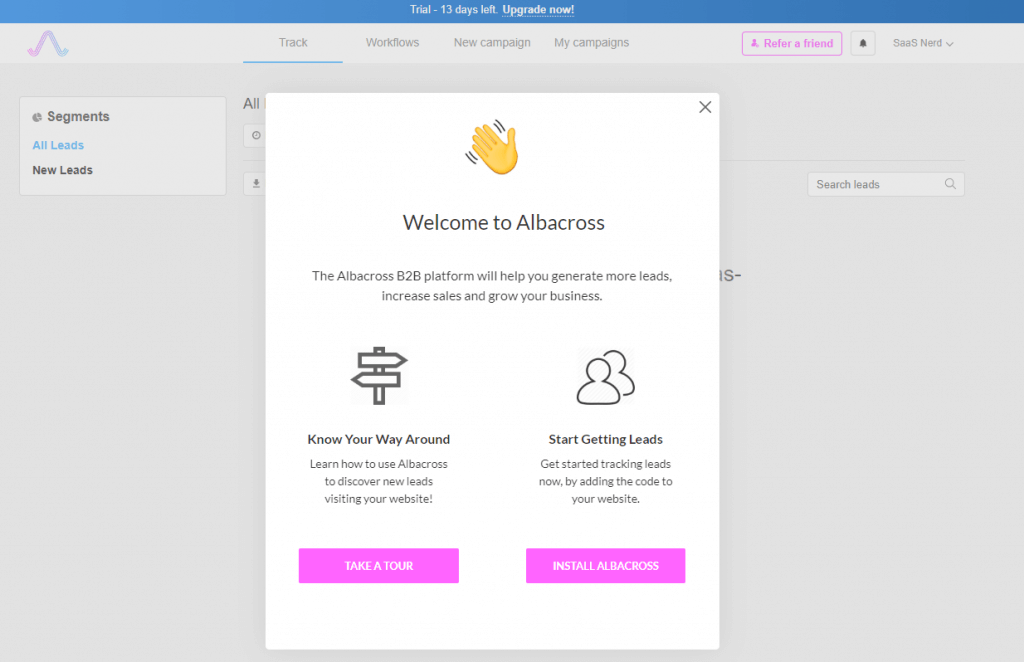Click the clock icon beside the leads list
The image size is (1024, 662).
point(255,136)
